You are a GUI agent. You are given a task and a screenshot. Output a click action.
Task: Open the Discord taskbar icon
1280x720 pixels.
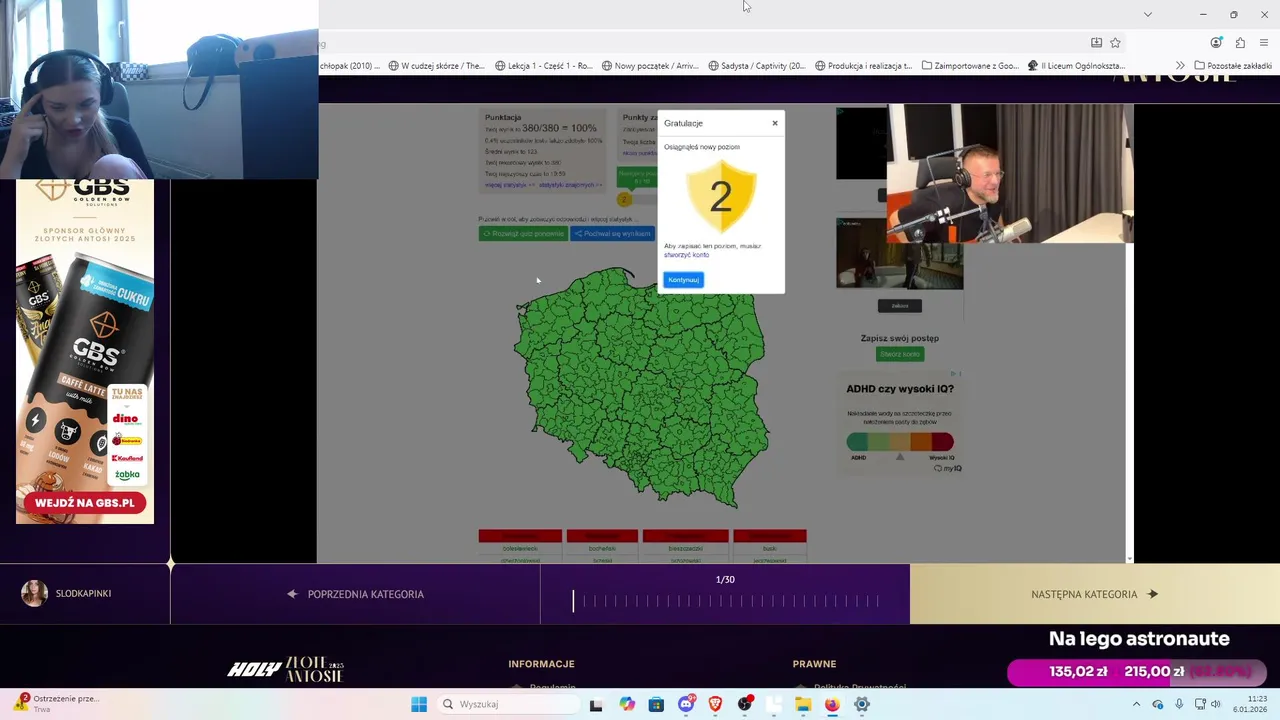coord(686,704)
